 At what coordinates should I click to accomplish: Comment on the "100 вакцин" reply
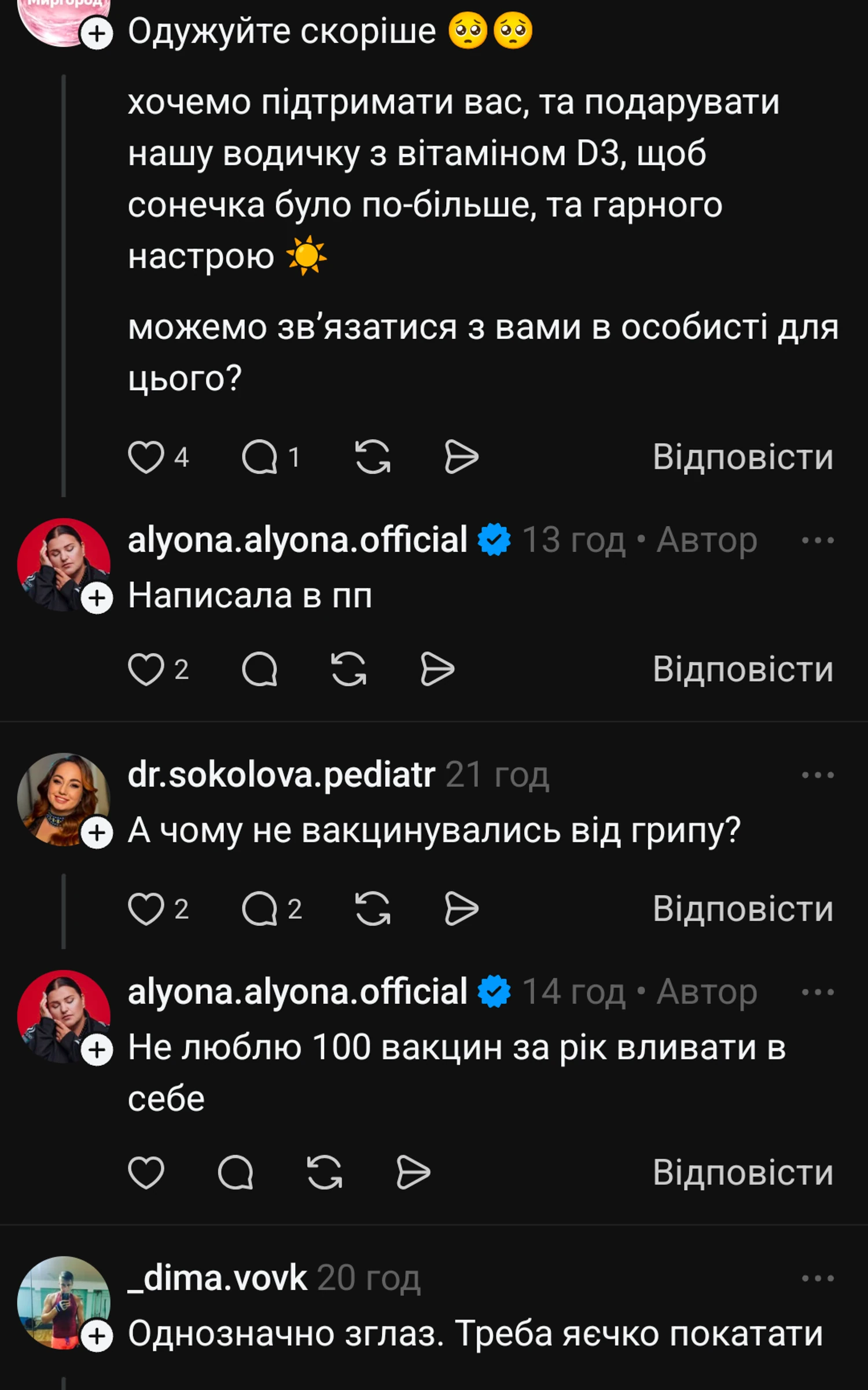(236, 1173)
